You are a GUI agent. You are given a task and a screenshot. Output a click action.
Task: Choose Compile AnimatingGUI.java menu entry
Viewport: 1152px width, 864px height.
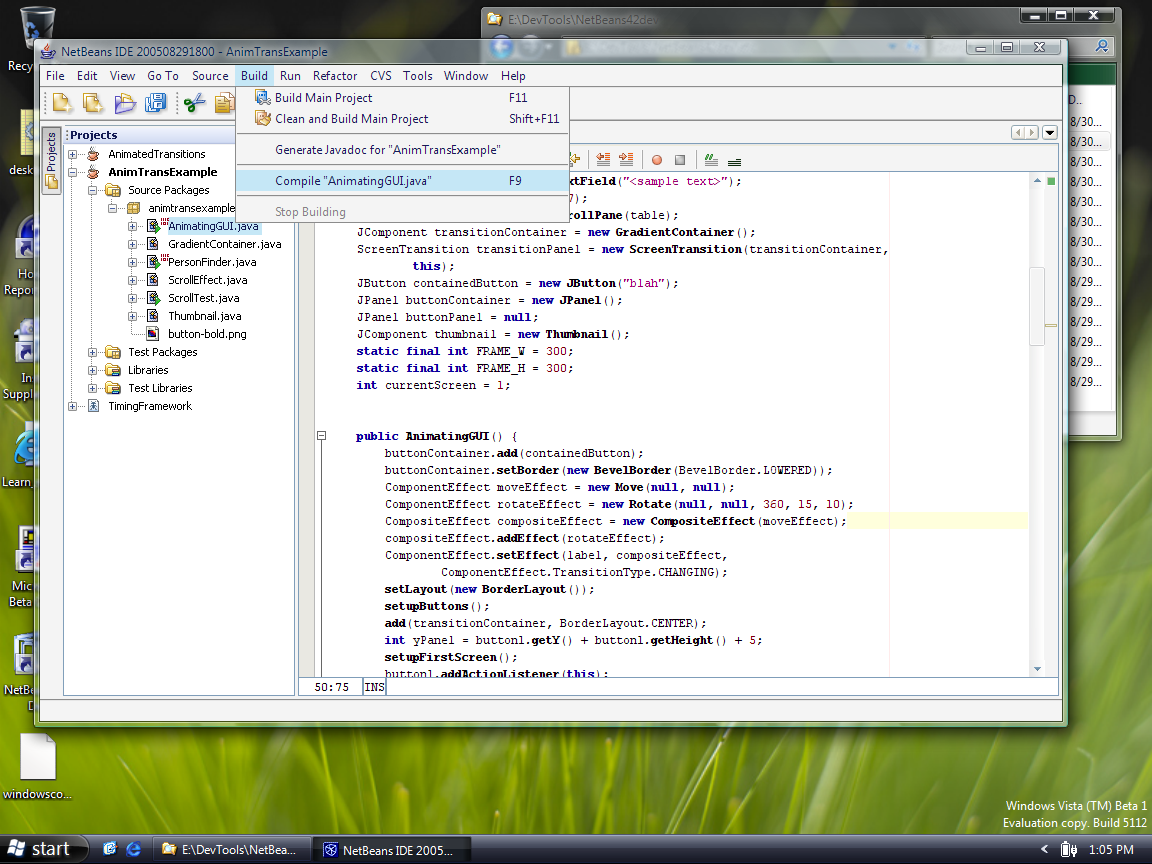pos(403,181)
